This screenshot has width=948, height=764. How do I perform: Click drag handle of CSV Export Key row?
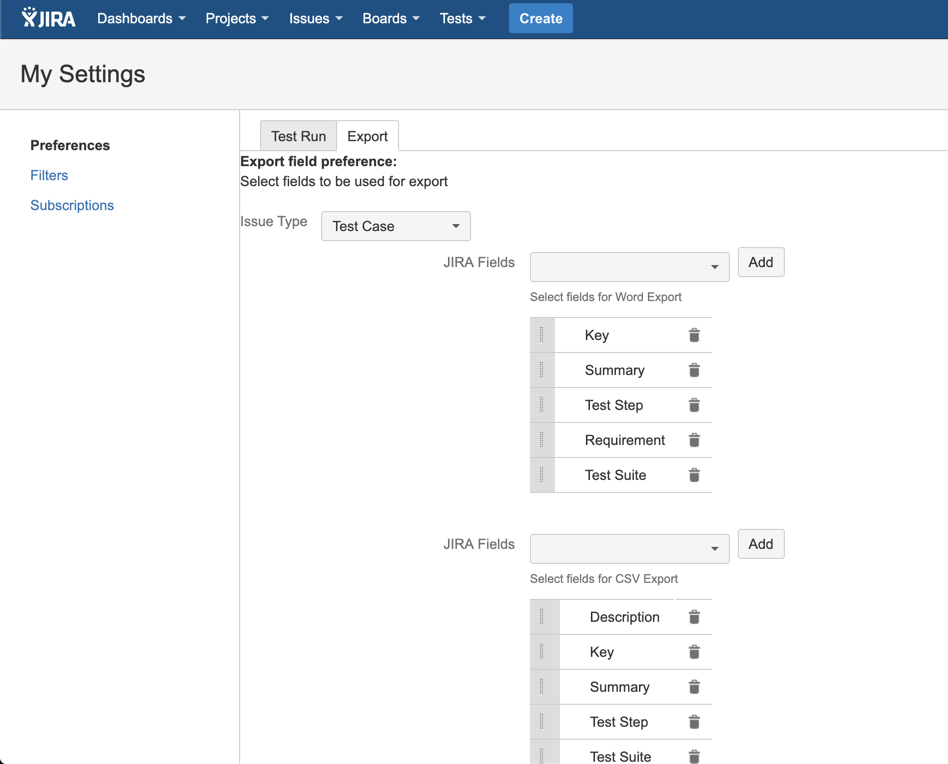point(544,652)
